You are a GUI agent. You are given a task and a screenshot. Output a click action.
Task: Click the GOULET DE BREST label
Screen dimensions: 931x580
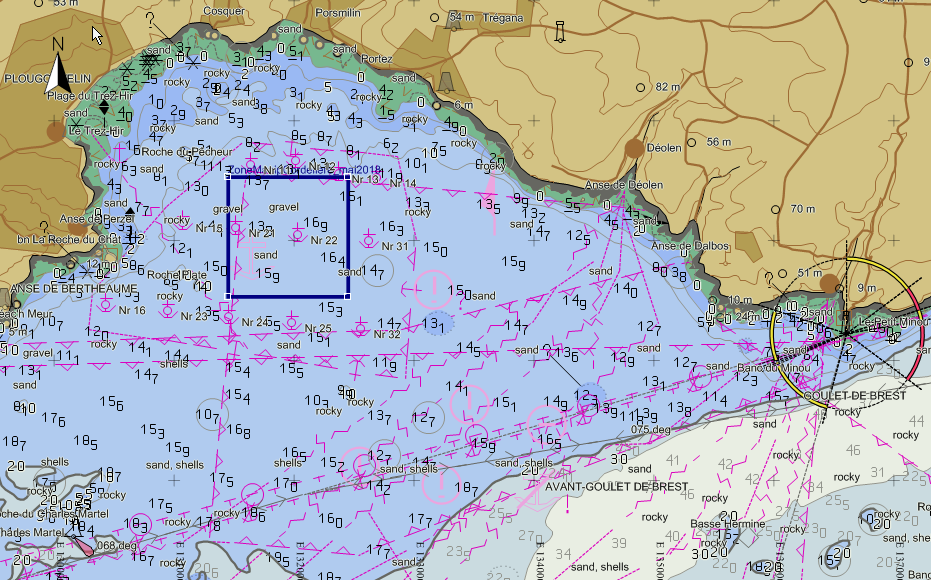(853, 396)
